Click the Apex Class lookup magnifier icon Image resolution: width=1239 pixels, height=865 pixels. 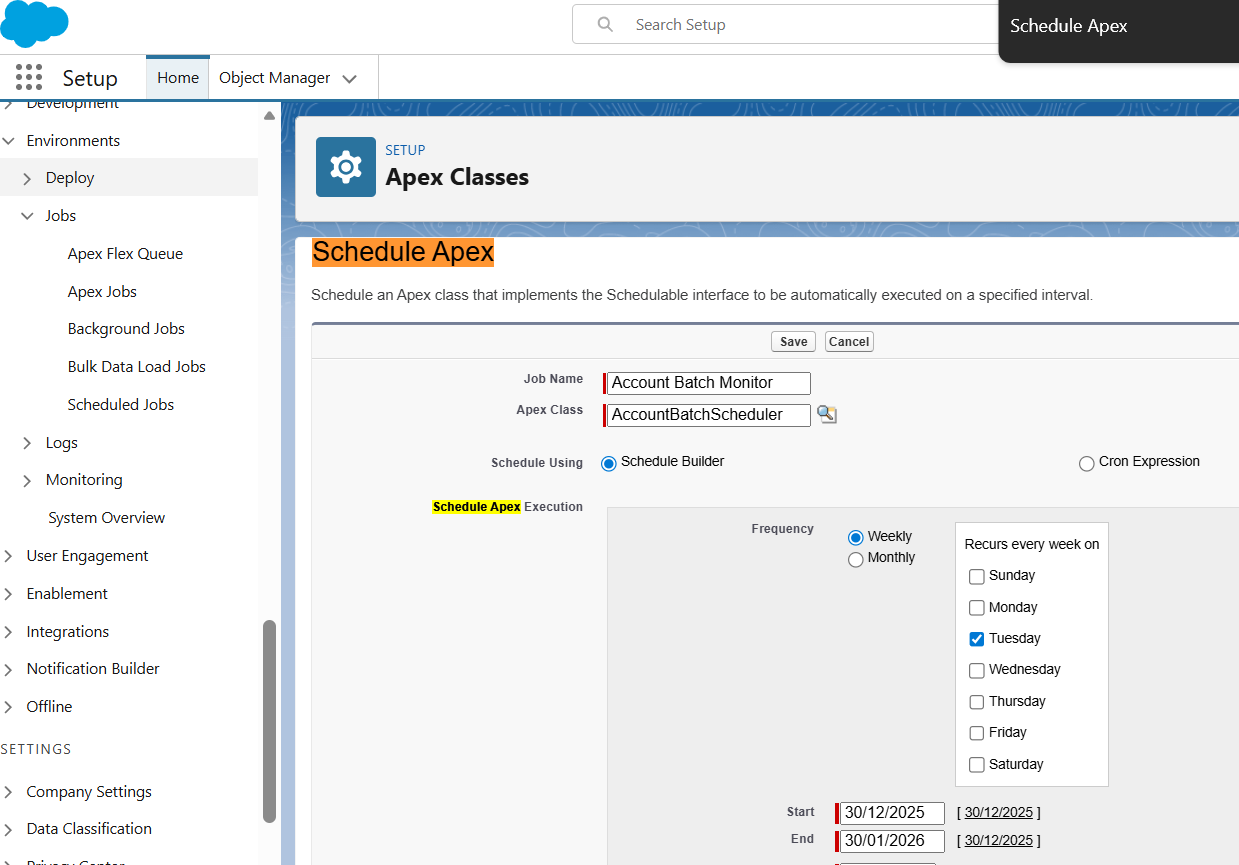pos(826,414)
